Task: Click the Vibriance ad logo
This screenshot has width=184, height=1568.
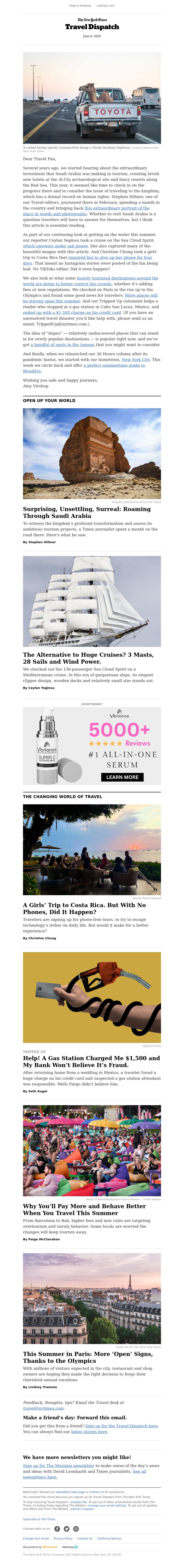Action: point(119,714)
